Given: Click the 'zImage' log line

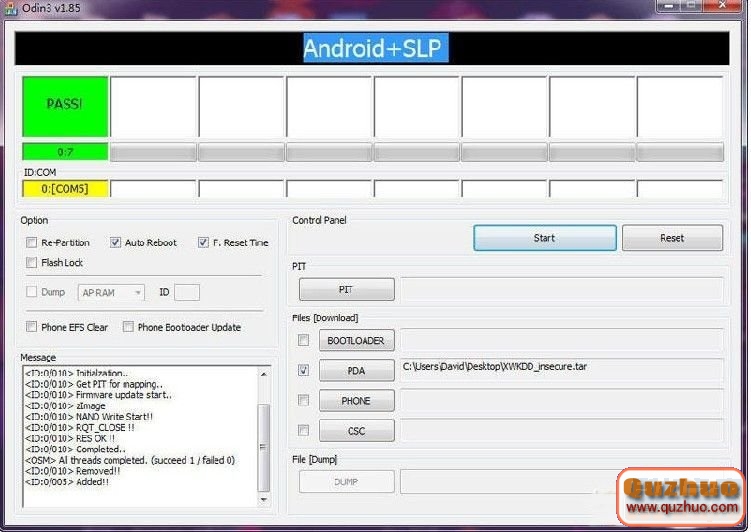Looking at the screenshot, I should 65,406.
